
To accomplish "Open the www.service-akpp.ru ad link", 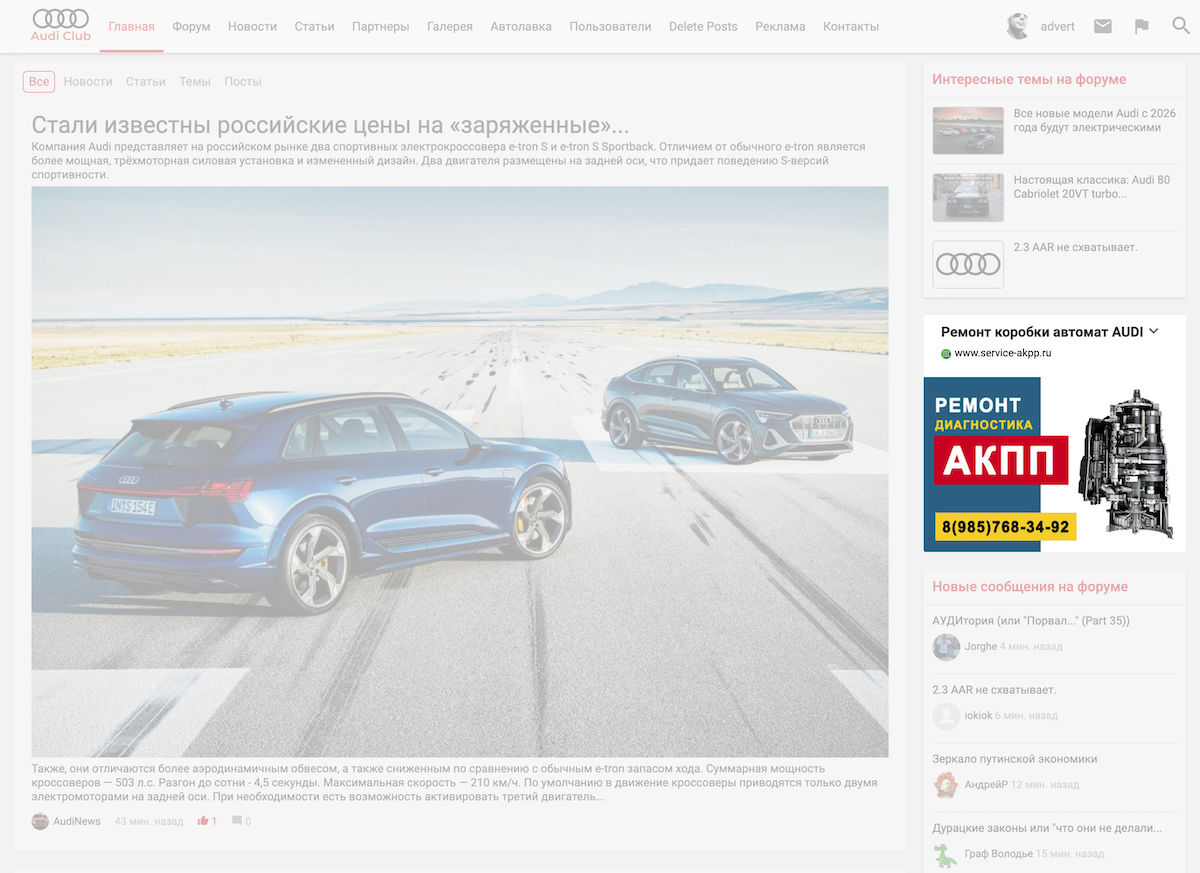I will click(1003, 353).
